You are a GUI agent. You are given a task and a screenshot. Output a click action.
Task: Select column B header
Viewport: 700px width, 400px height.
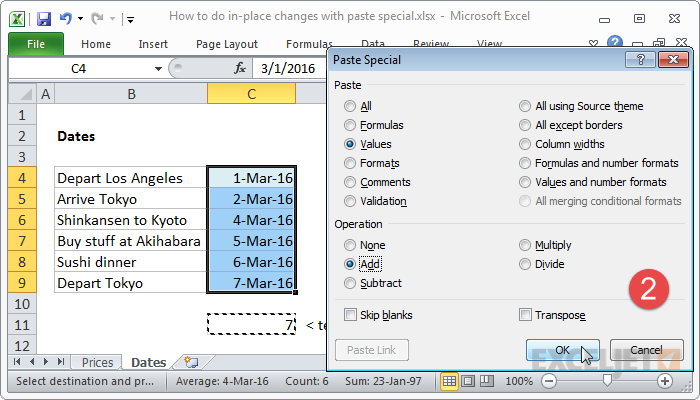point(131,94)
